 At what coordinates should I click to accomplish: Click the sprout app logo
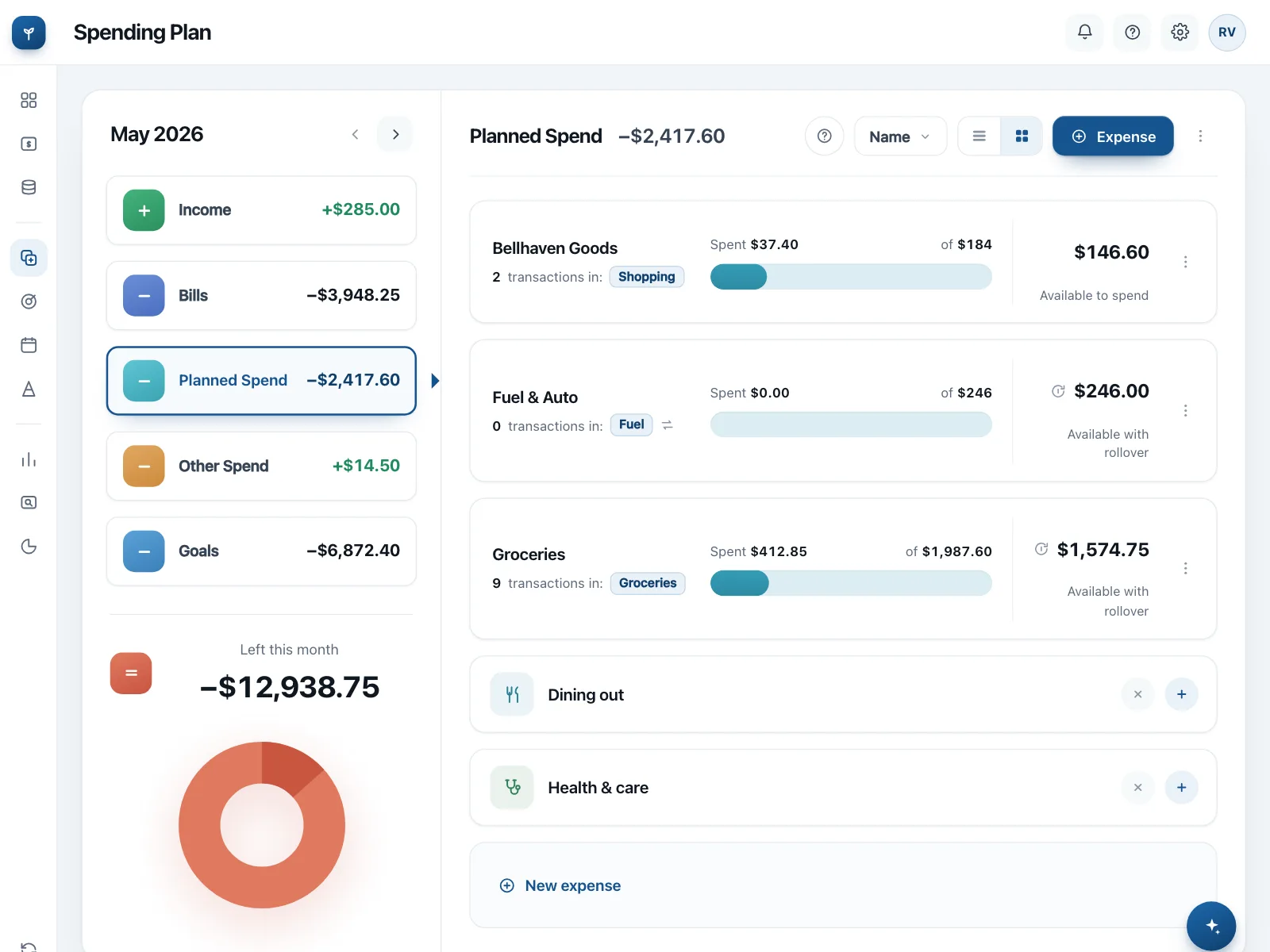(x=29, y=33)
